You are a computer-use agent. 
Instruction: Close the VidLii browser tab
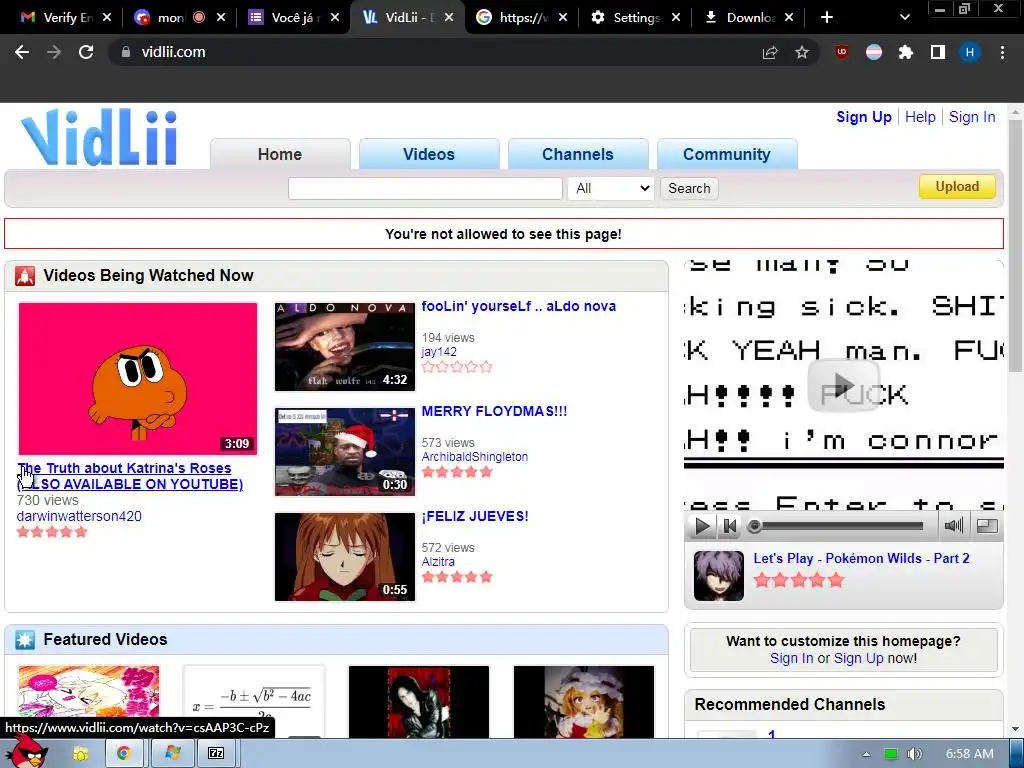pyautogui.click(x=449, y=18)
